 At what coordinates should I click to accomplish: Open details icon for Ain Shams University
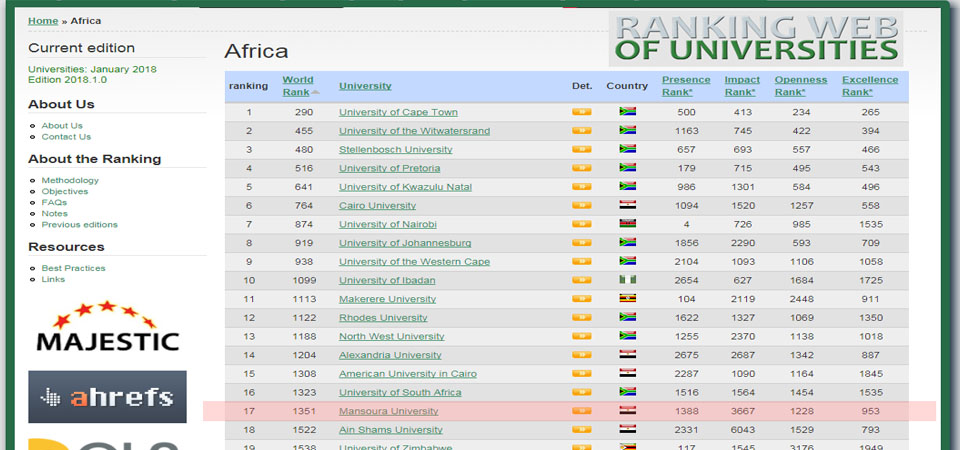[x=582, y=429]
